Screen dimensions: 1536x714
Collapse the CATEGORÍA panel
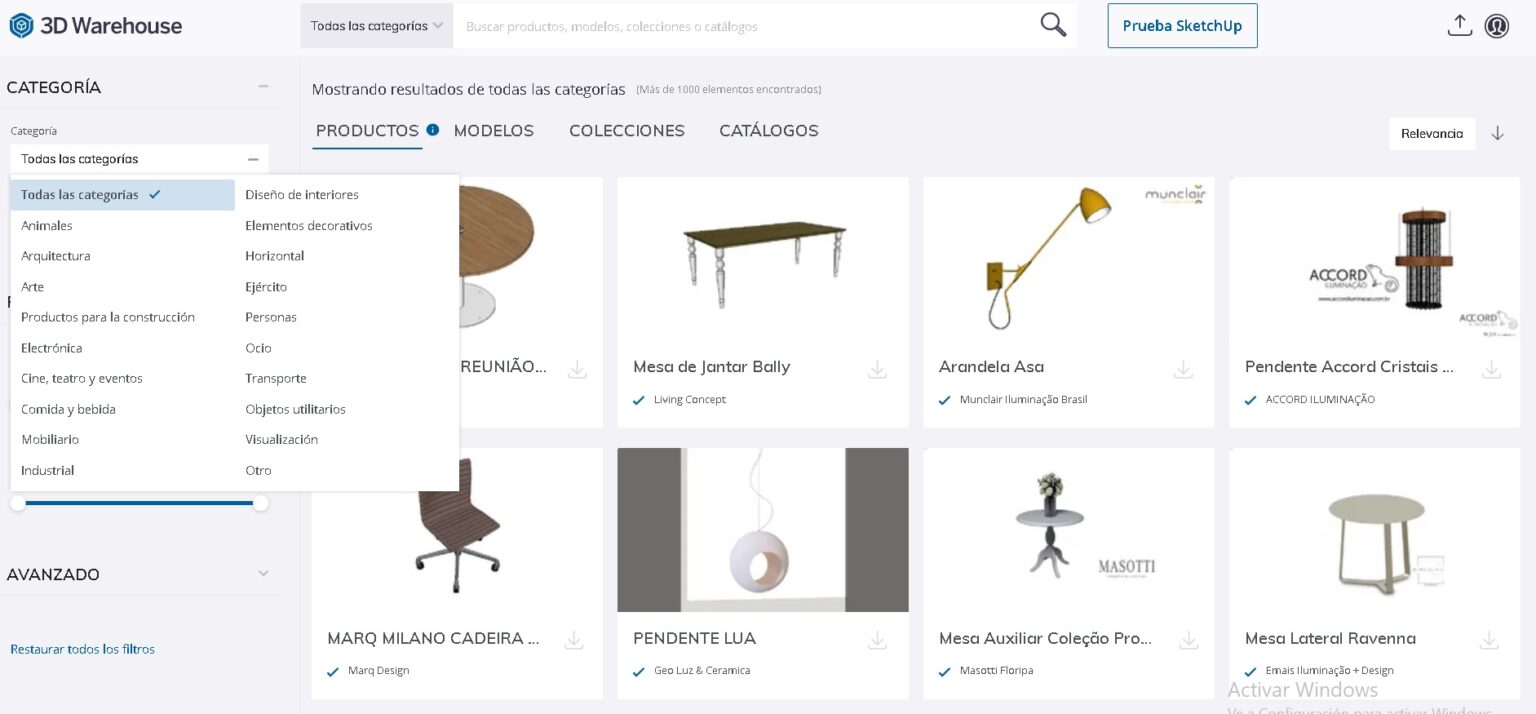tap(263, 86)
